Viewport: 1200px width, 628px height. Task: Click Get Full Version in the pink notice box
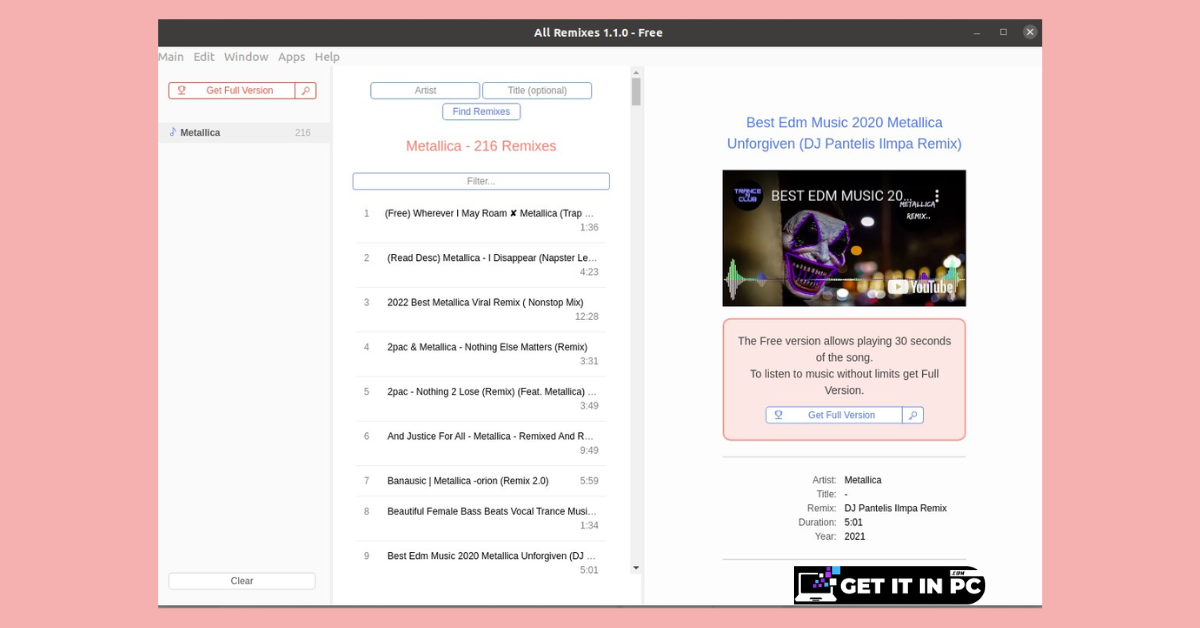834,415
